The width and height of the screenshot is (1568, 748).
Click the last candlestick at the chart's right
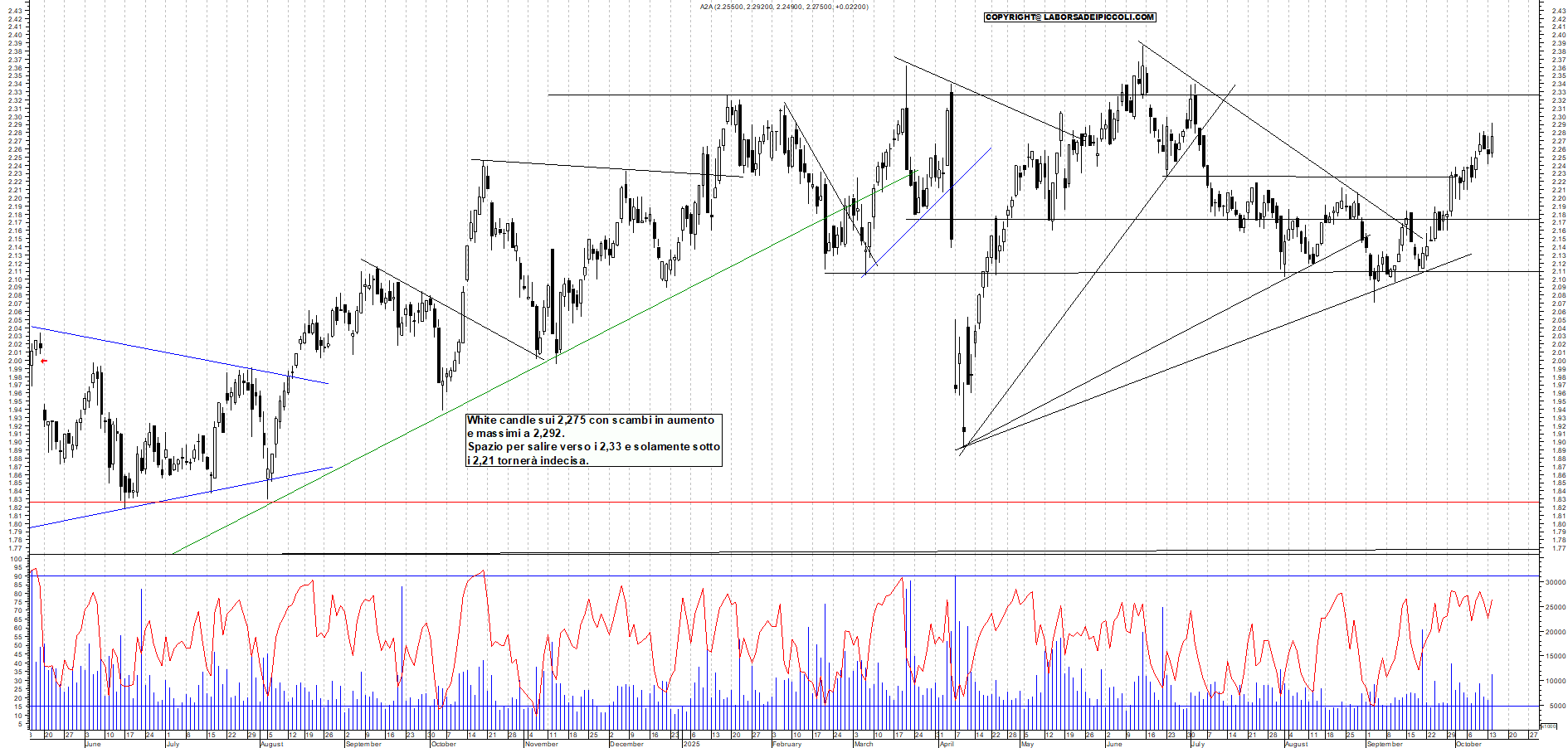coord(1491,146)
